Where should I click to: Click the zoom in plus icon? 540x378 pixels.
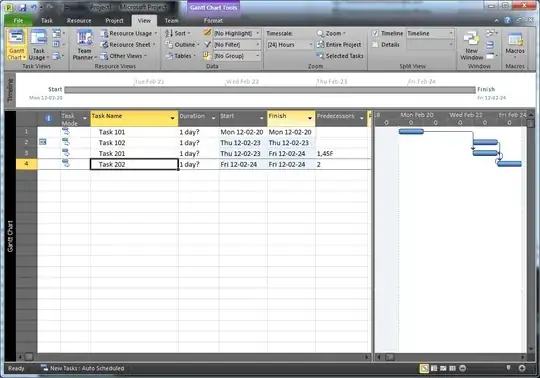coord(522,368)
